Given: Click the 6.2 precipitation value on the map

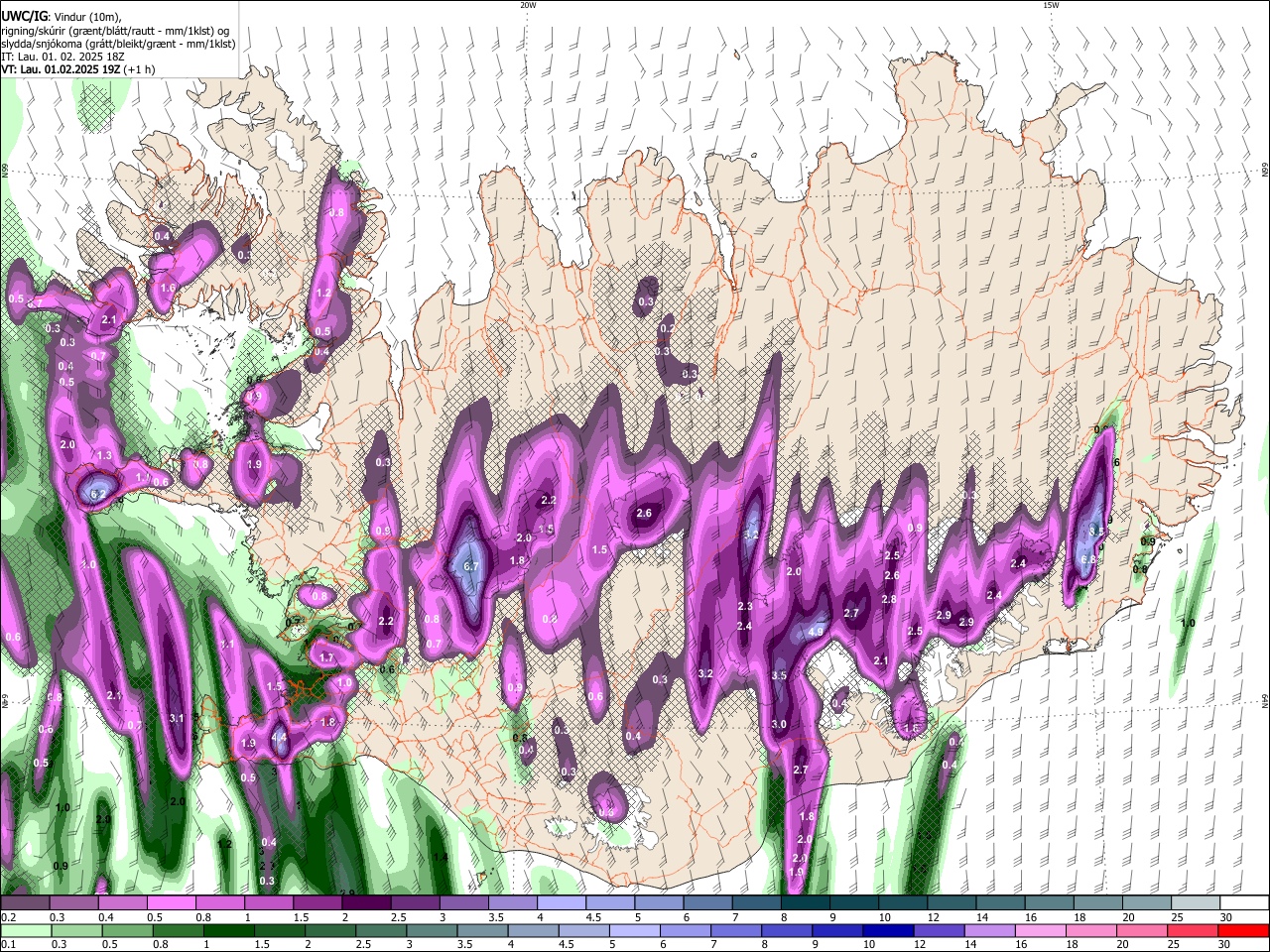Looking at the screenshot, I should coord(98,494).
